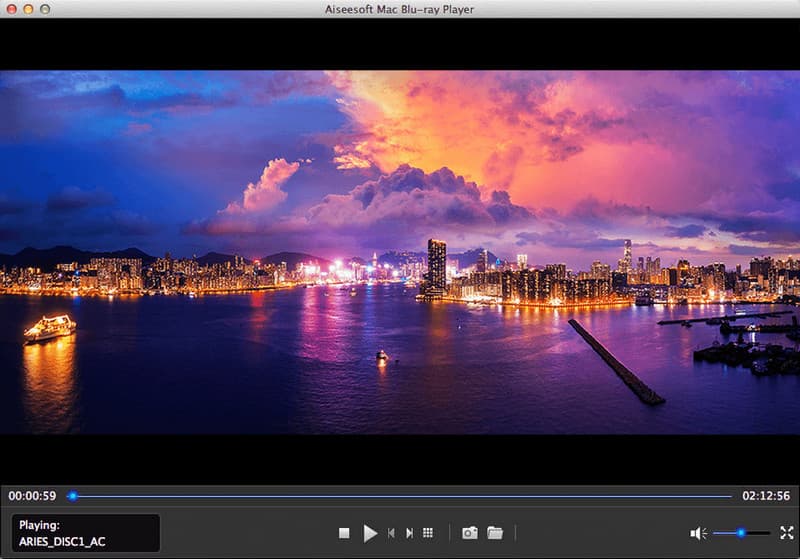Click the playback progress bar track
The height and width of the screenshot is (559, 800).
400,495
